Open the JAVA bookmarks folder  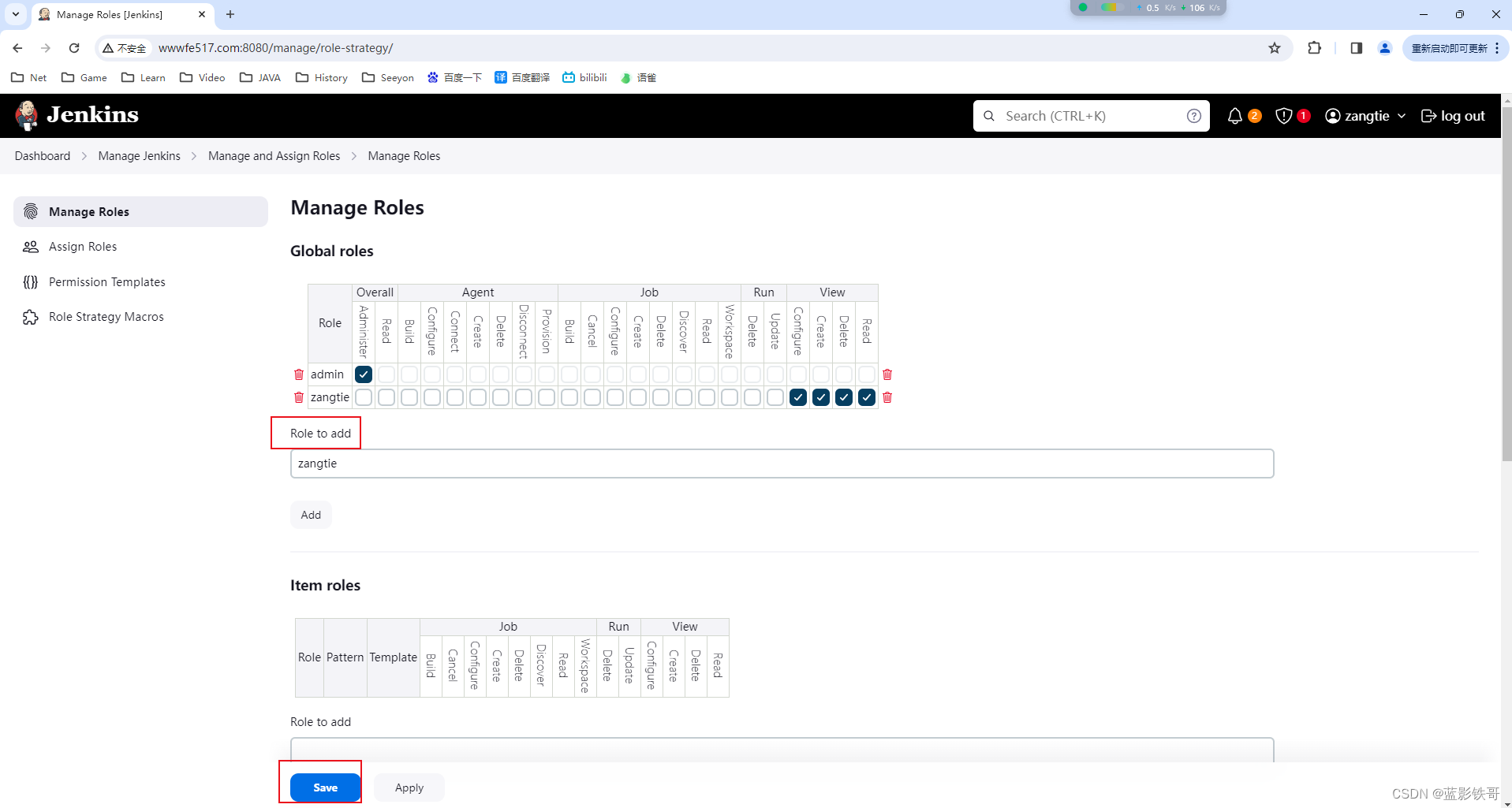[260, 77]
